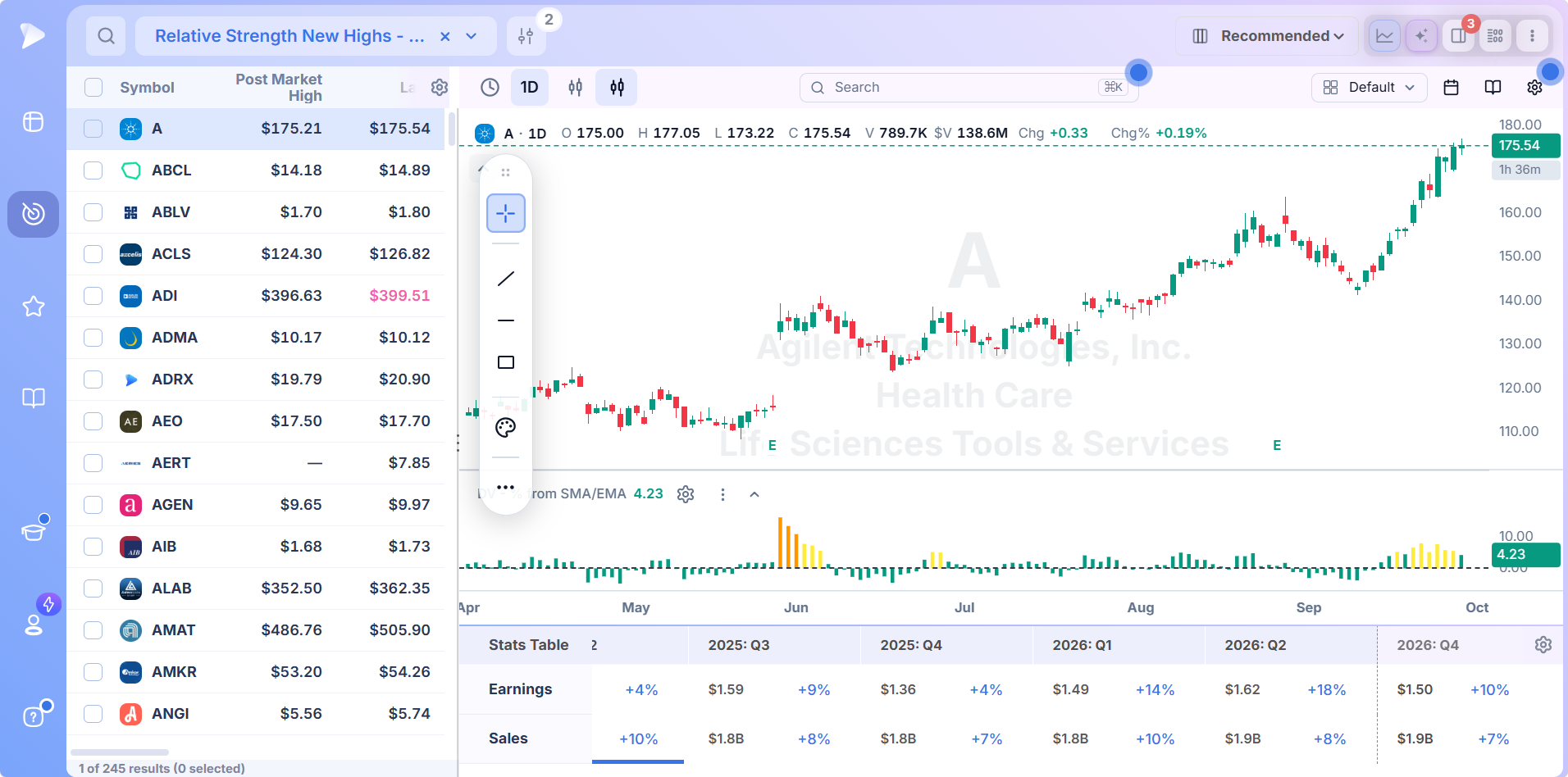Clear the Relative Strength screen with X

(x=444, y=36)
